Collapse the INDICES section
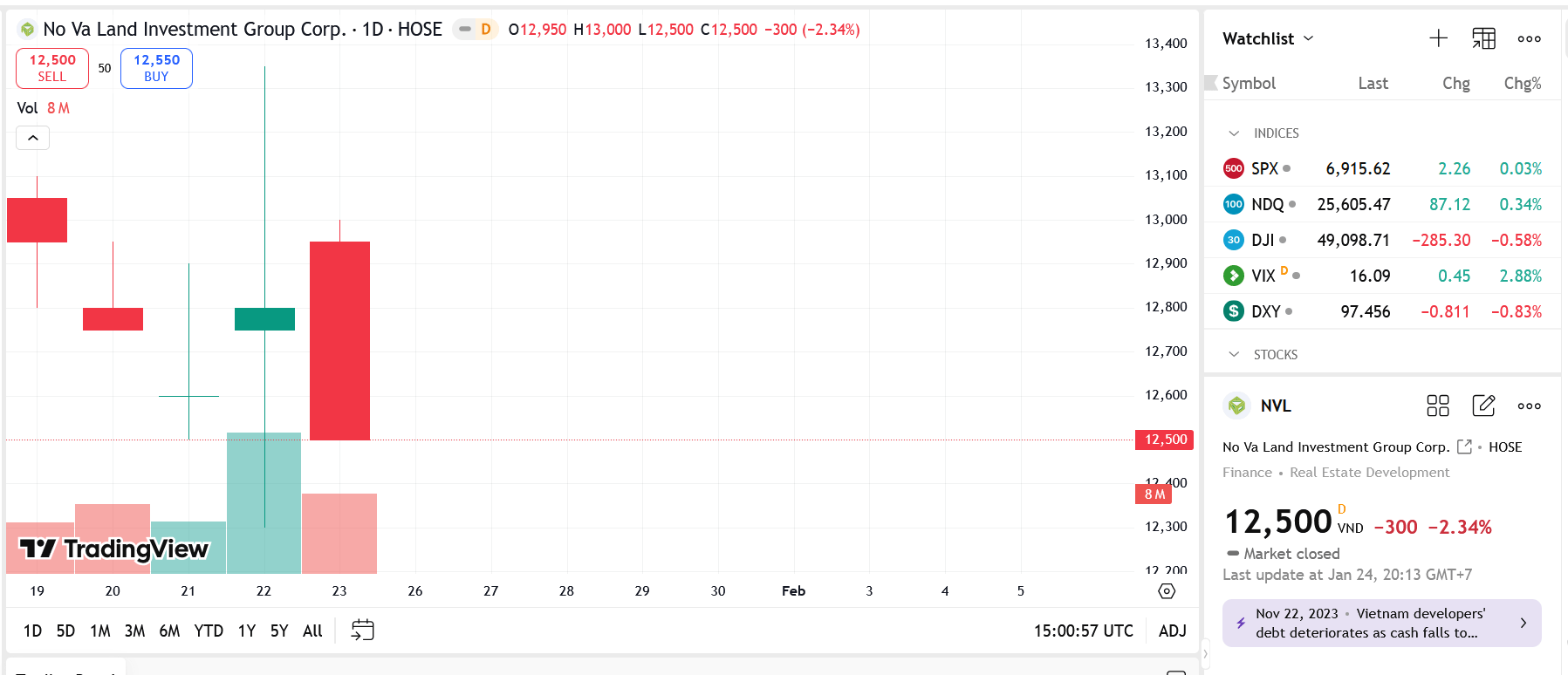 click(x=1234, y=133)
